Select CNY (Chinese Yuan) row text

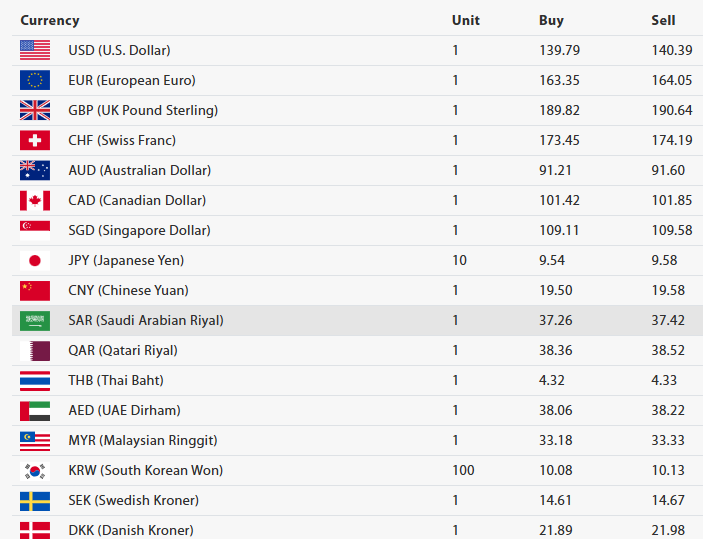point(128,290)
